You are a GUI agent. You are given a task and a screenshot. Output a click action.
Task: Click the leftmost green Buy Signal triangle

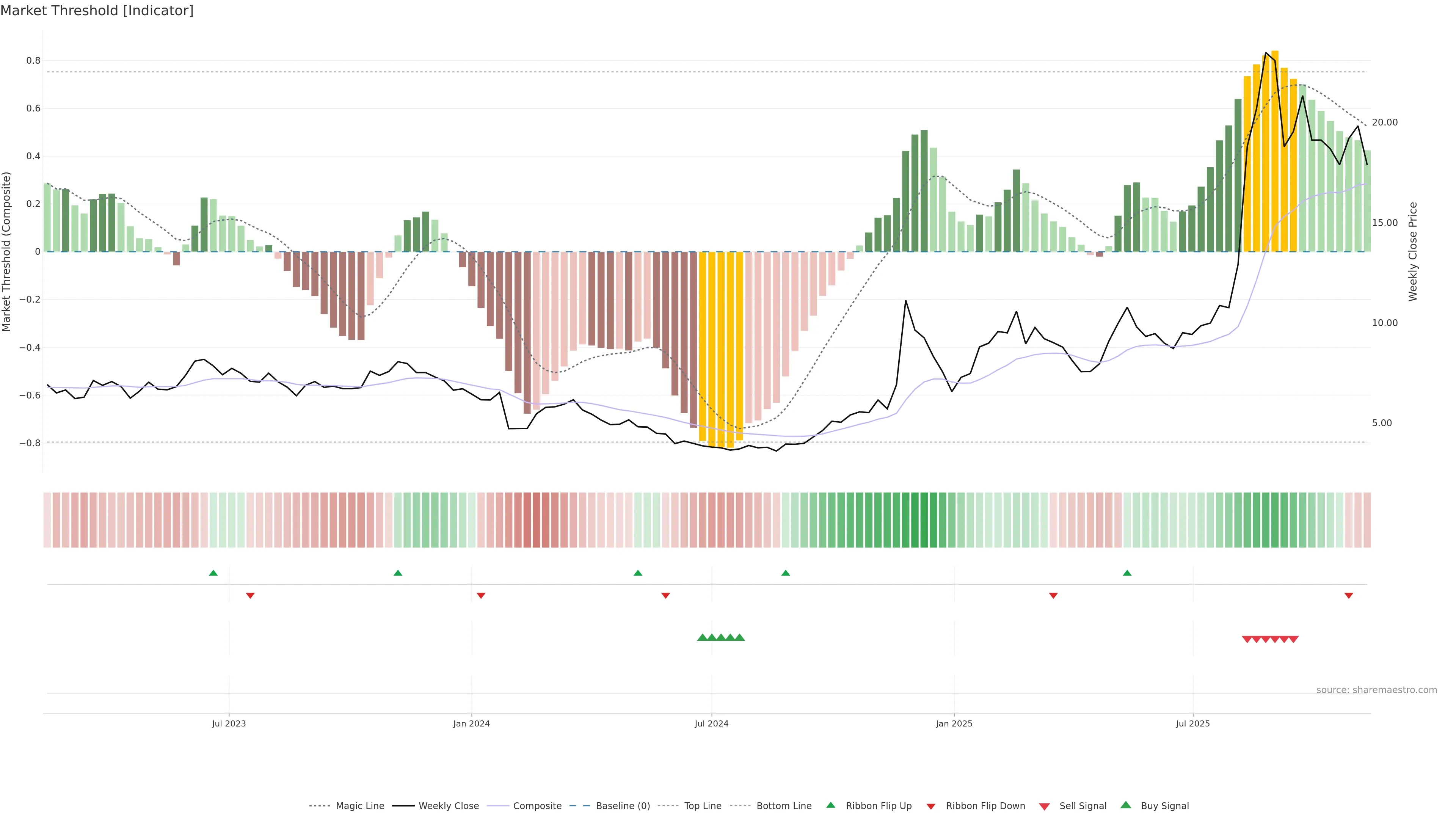702,637
